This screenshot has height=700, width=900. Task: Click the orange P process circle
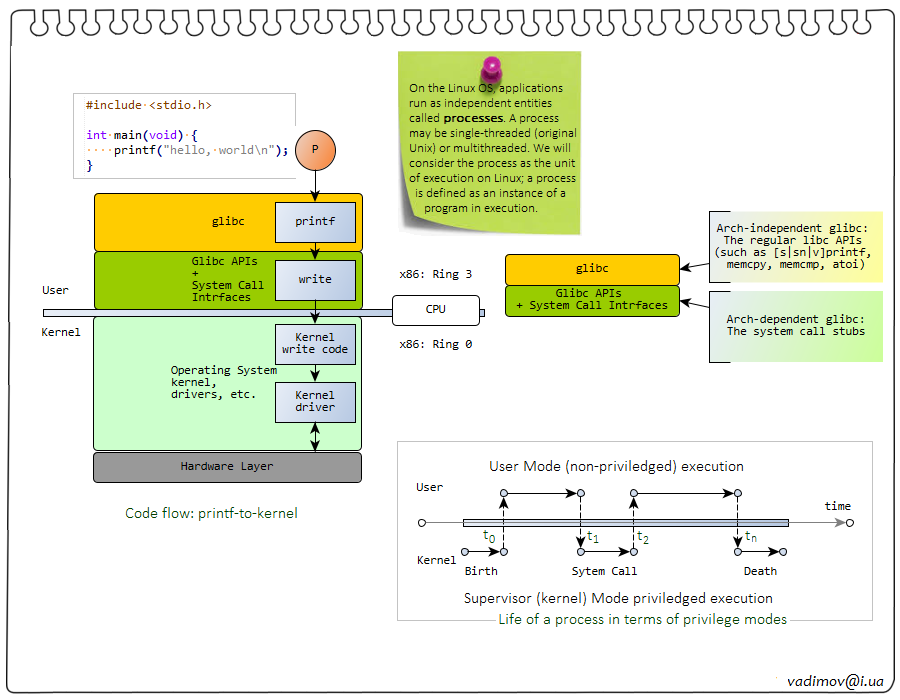click(315, 149)
